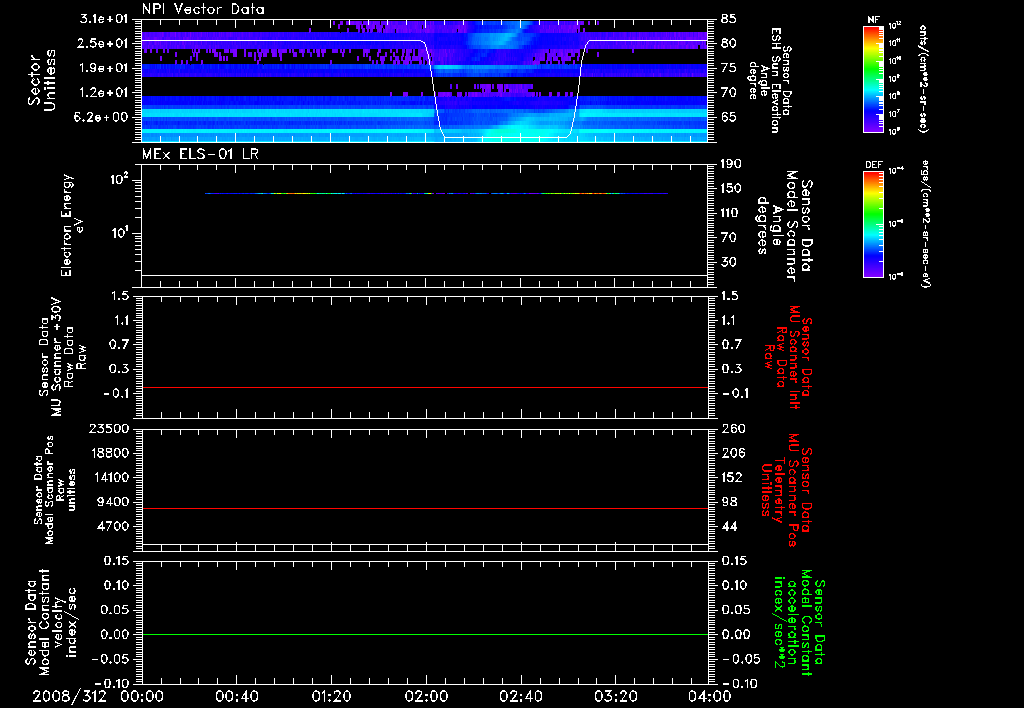Click the '01:20' time axis label

point(331,696)
